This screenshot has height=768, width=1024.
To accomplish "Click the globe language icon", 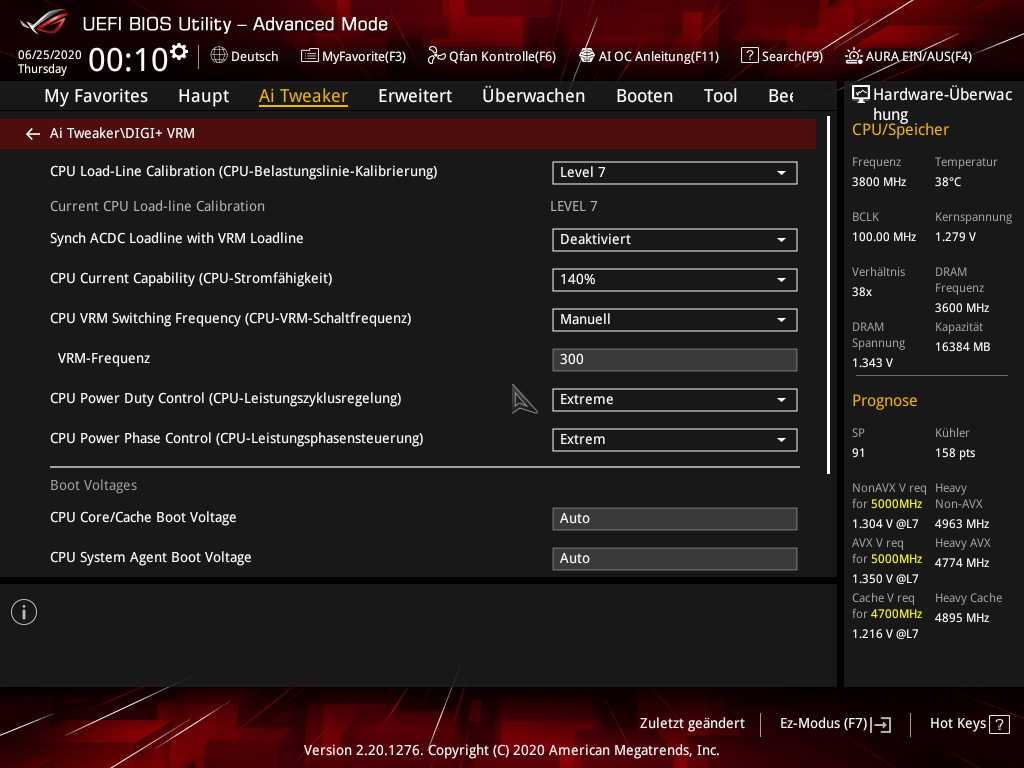I will [219, 56].
